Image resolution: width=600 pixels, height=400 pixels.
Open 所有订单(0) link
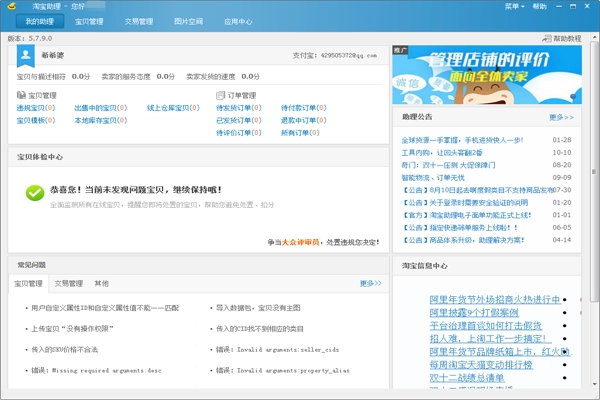point(300,133)
